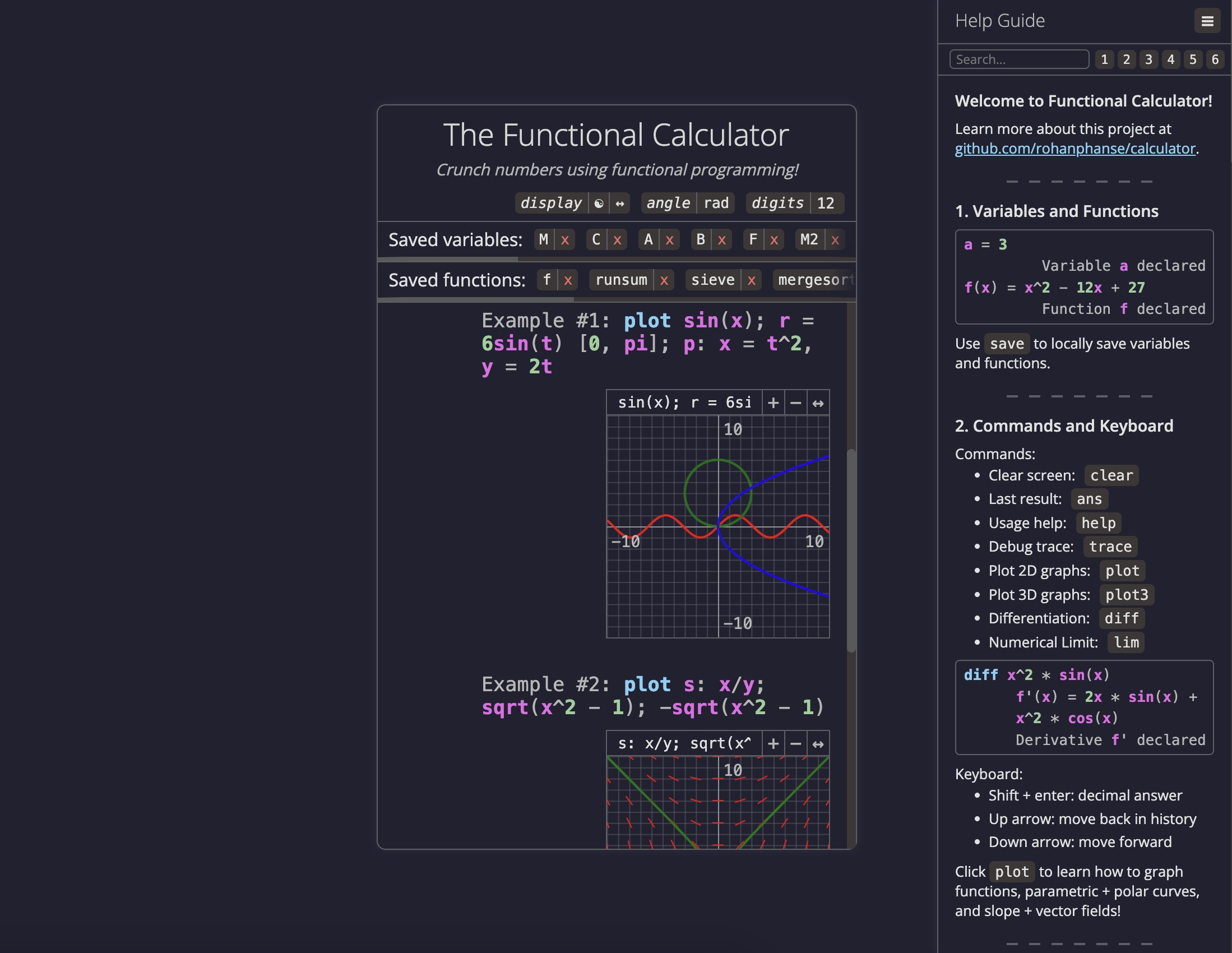Click the display width arrows icon
This screenshot has height=953, width=1232.
[x=619, y=203]
